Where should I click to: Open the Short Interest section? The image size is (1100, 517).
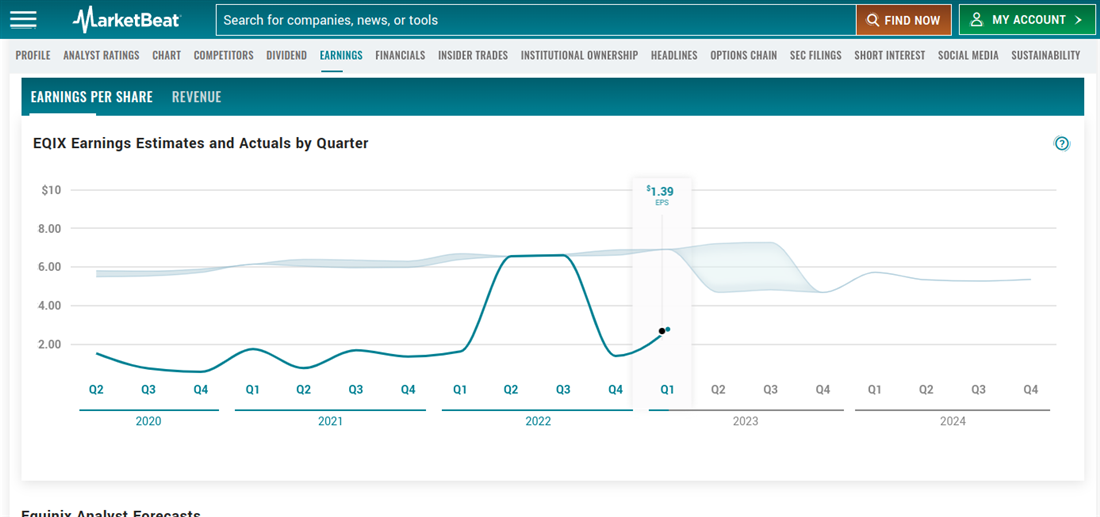889,55
